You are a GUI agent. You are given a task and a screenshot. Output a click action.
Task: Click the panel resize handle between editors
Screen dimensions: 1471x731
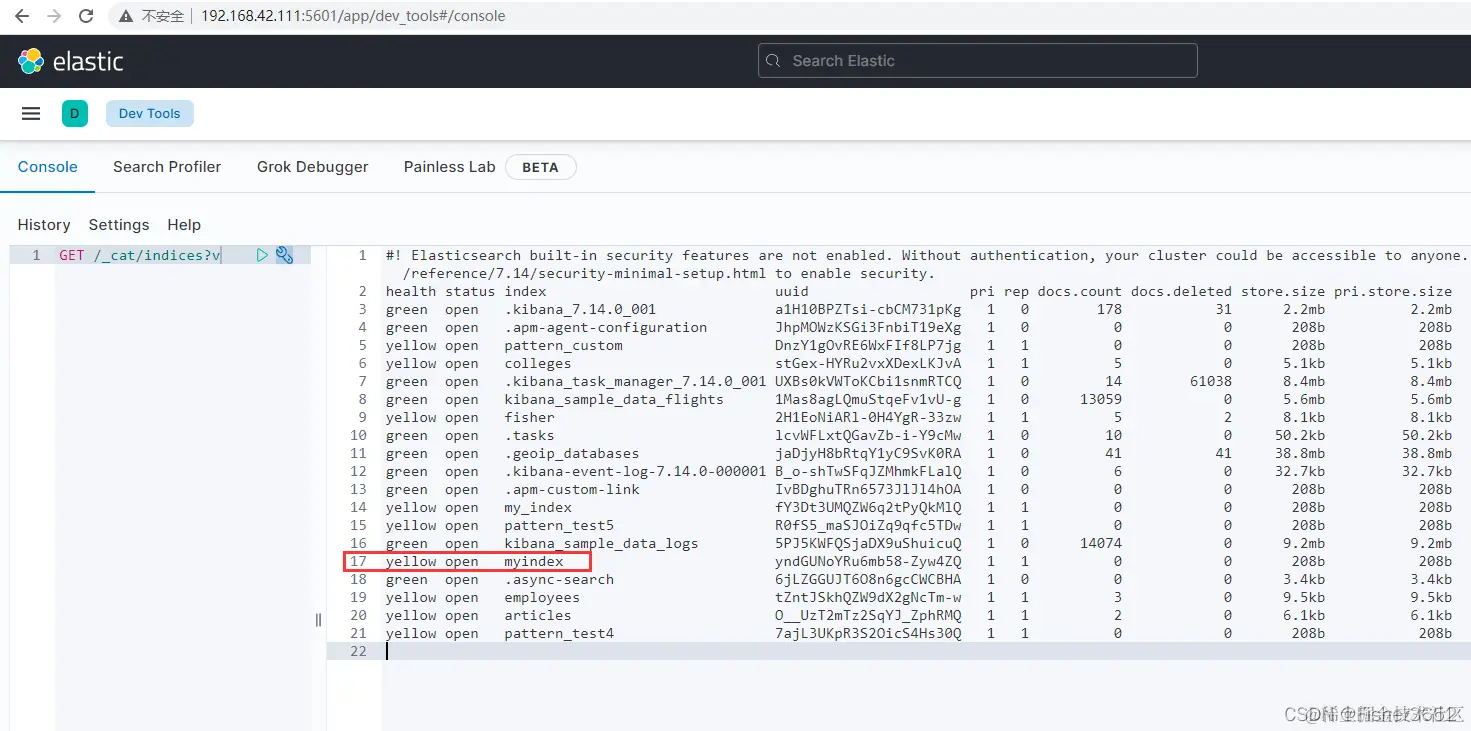(318, 620)
